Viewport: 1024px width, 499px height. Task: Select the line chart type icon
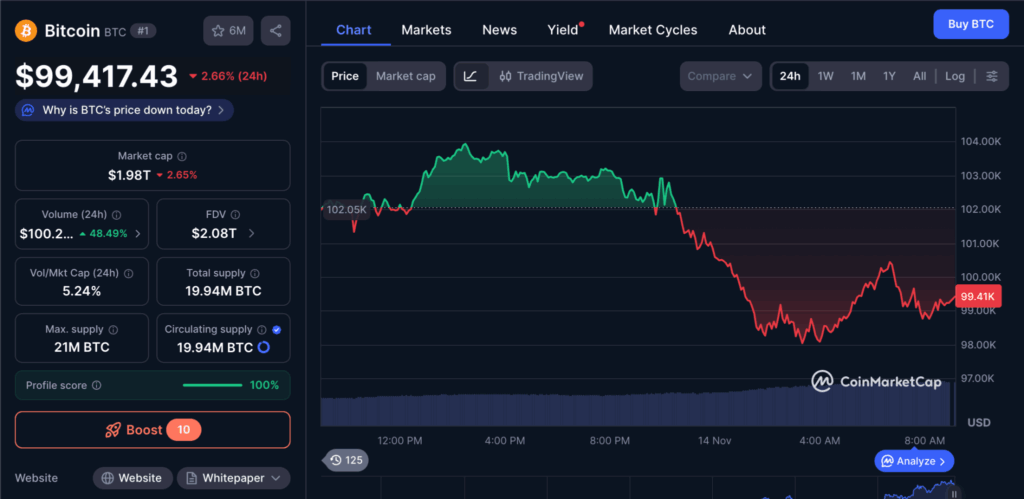[x=471, y=76]
